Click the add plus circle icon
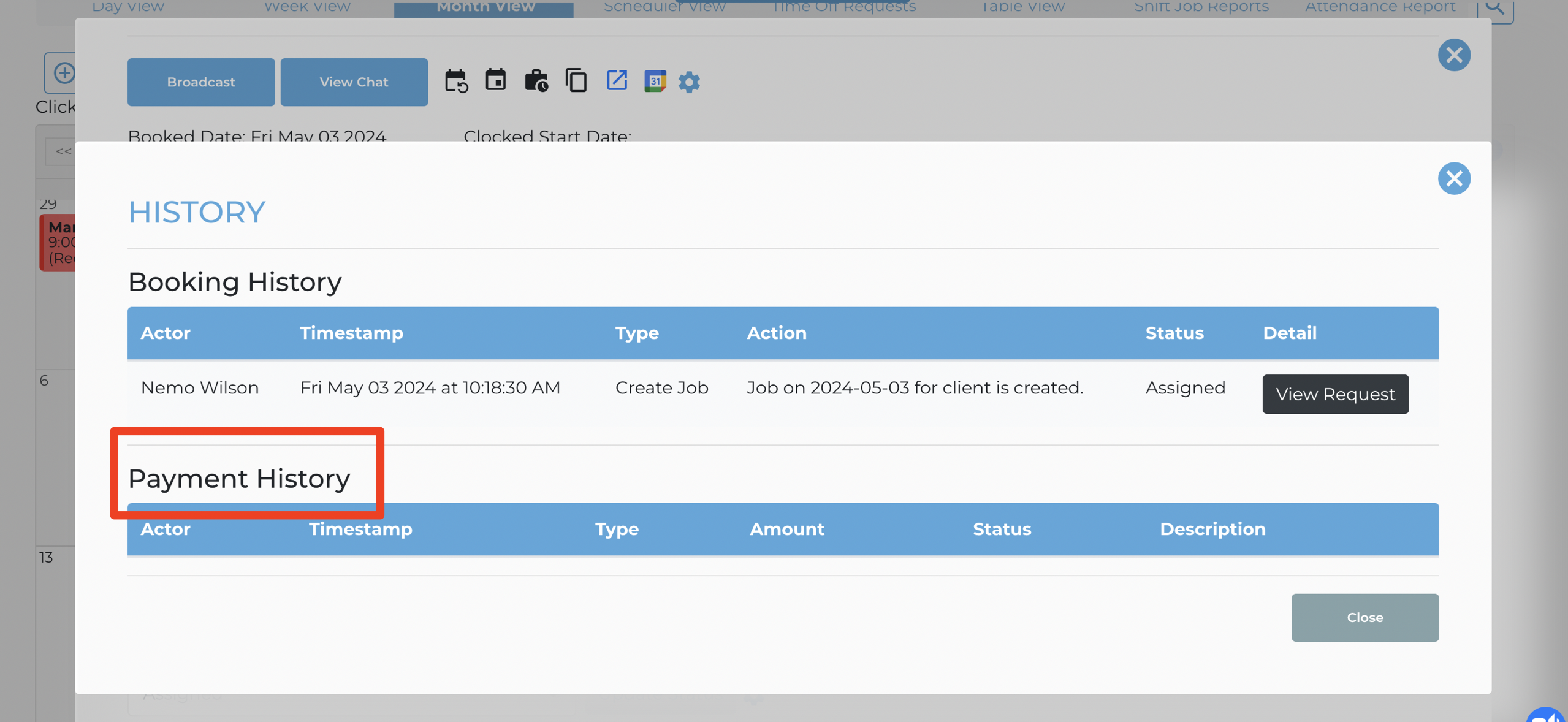The image size is (1568, 722). pos(63,73)
